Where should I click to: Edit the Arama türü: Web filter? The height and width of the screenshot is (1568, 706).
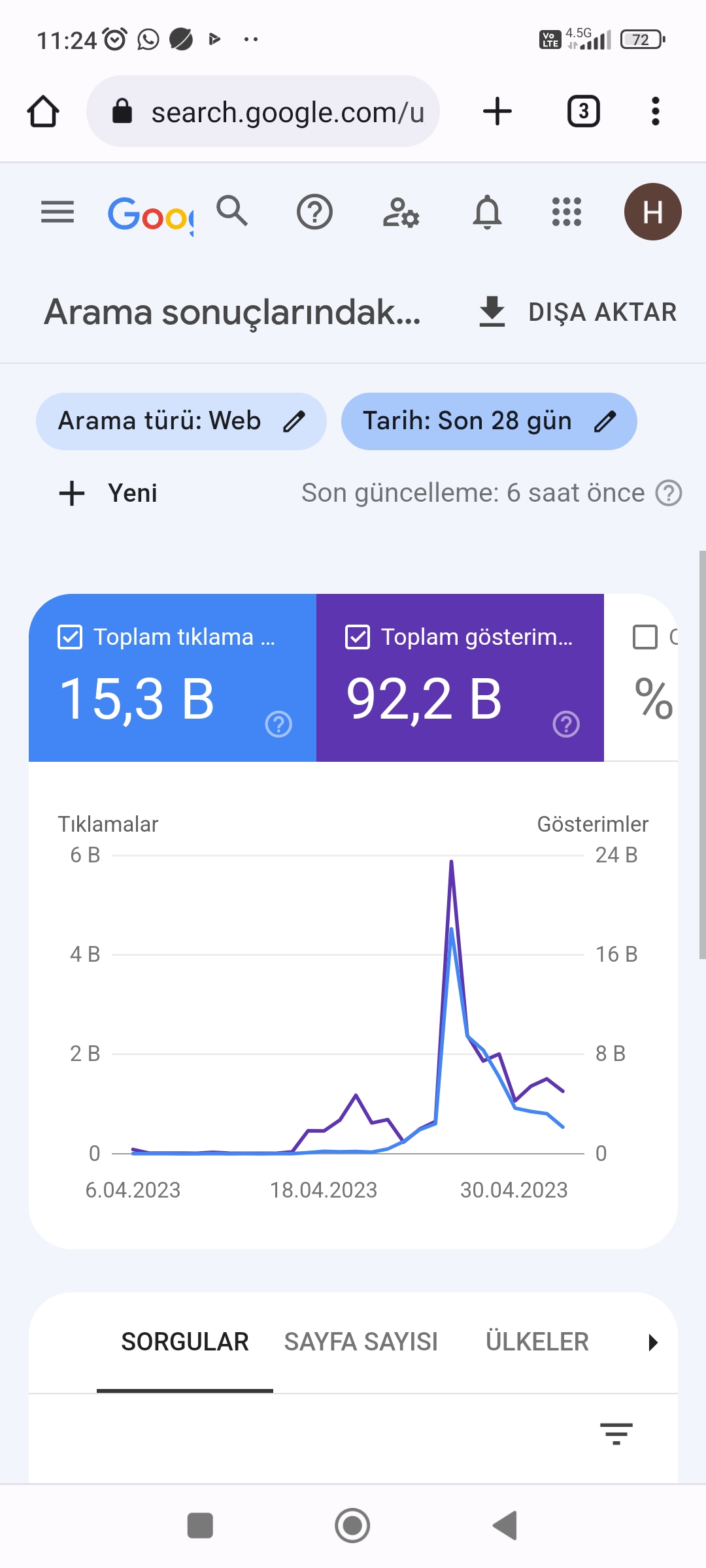click(x=181, y=421)
